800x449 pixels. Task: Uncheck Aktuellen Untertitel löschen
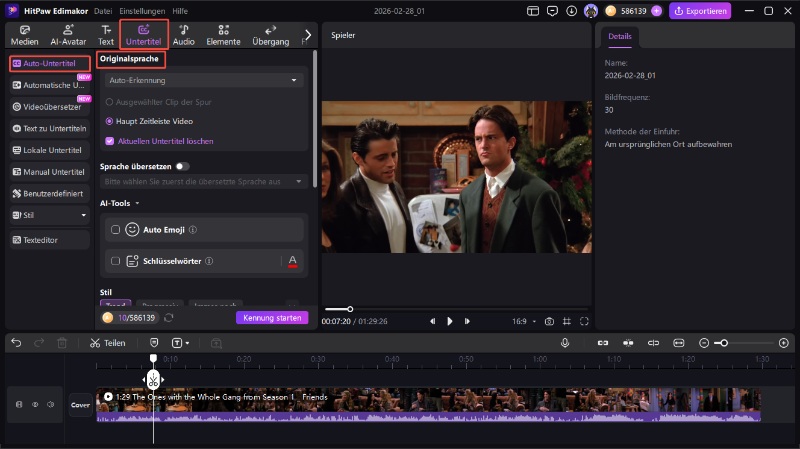(x=110, y=141)
